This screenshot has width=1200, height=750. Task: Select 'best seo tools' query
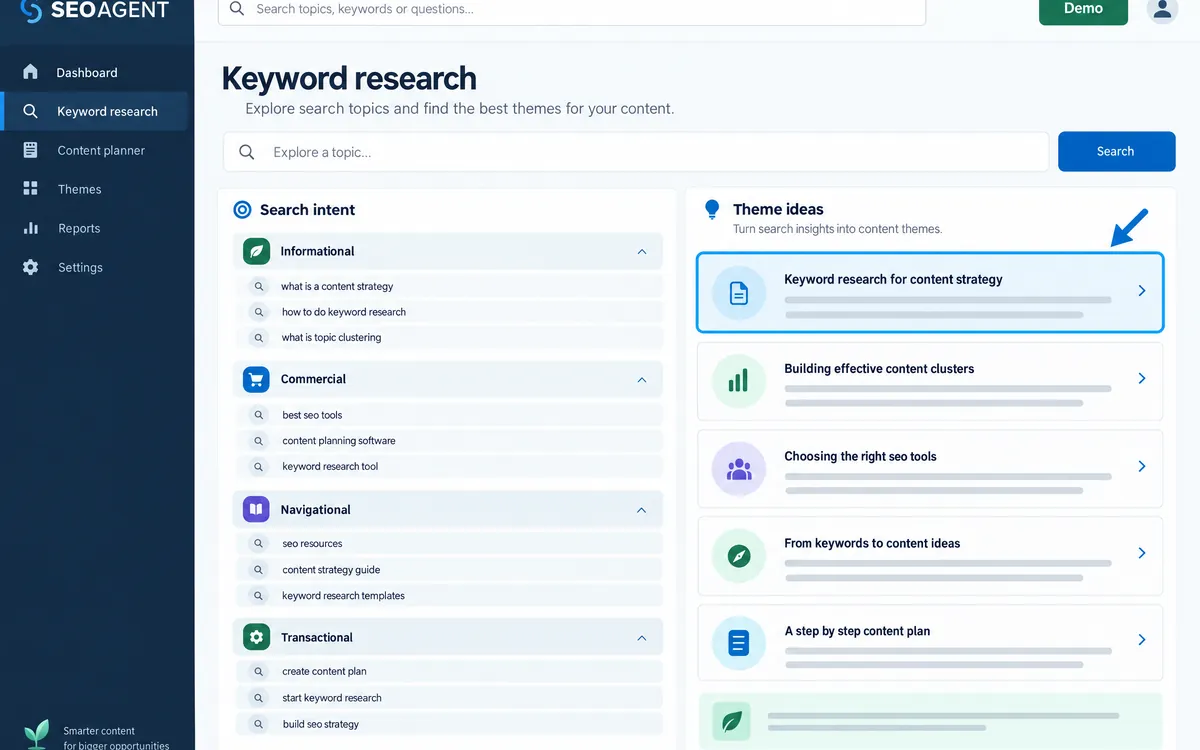450,415
